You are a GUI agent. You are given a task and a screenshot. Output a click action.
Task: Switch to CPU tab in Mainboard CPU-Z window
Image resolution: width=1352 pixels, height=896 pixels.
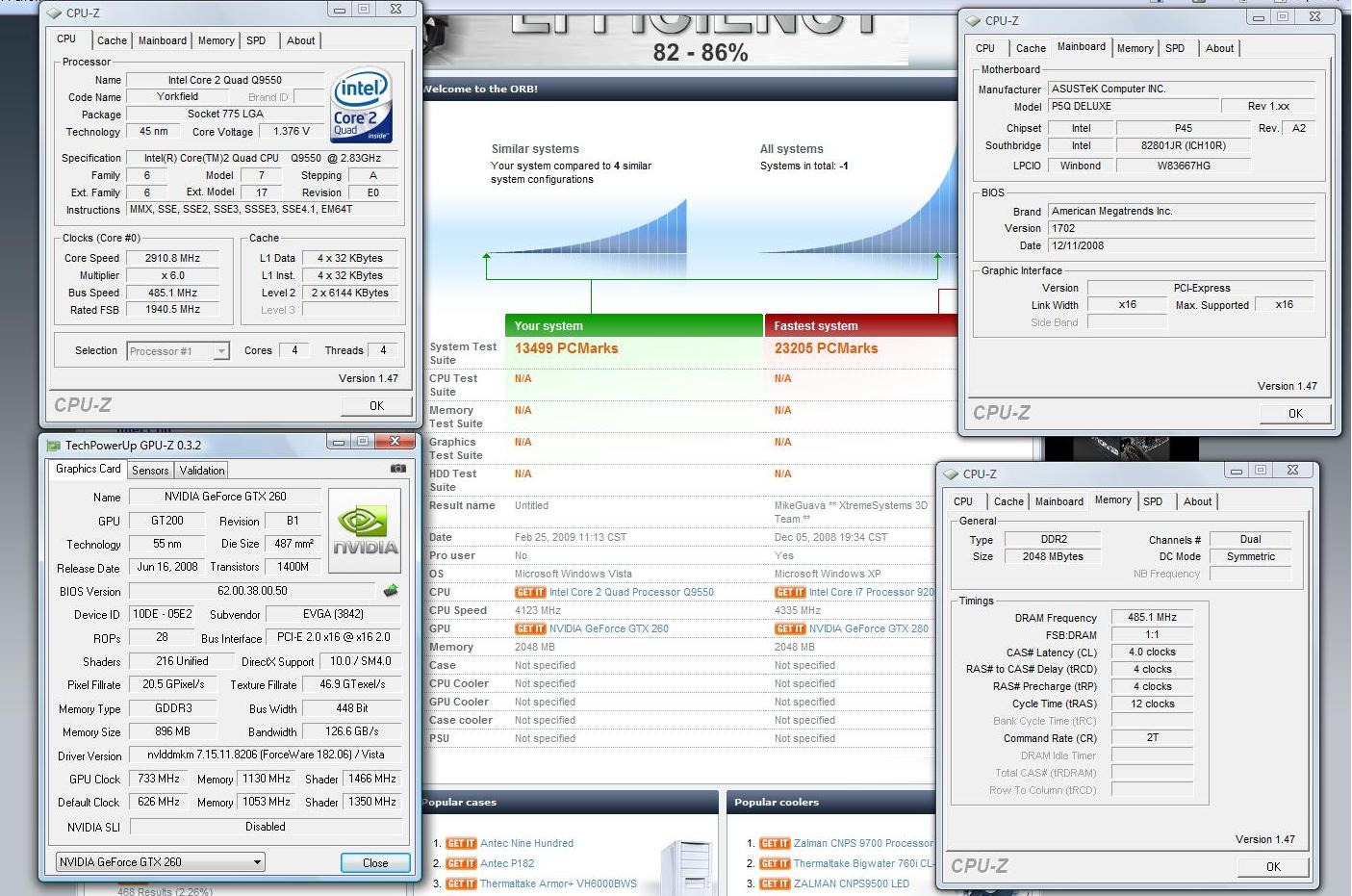(985, 48)
